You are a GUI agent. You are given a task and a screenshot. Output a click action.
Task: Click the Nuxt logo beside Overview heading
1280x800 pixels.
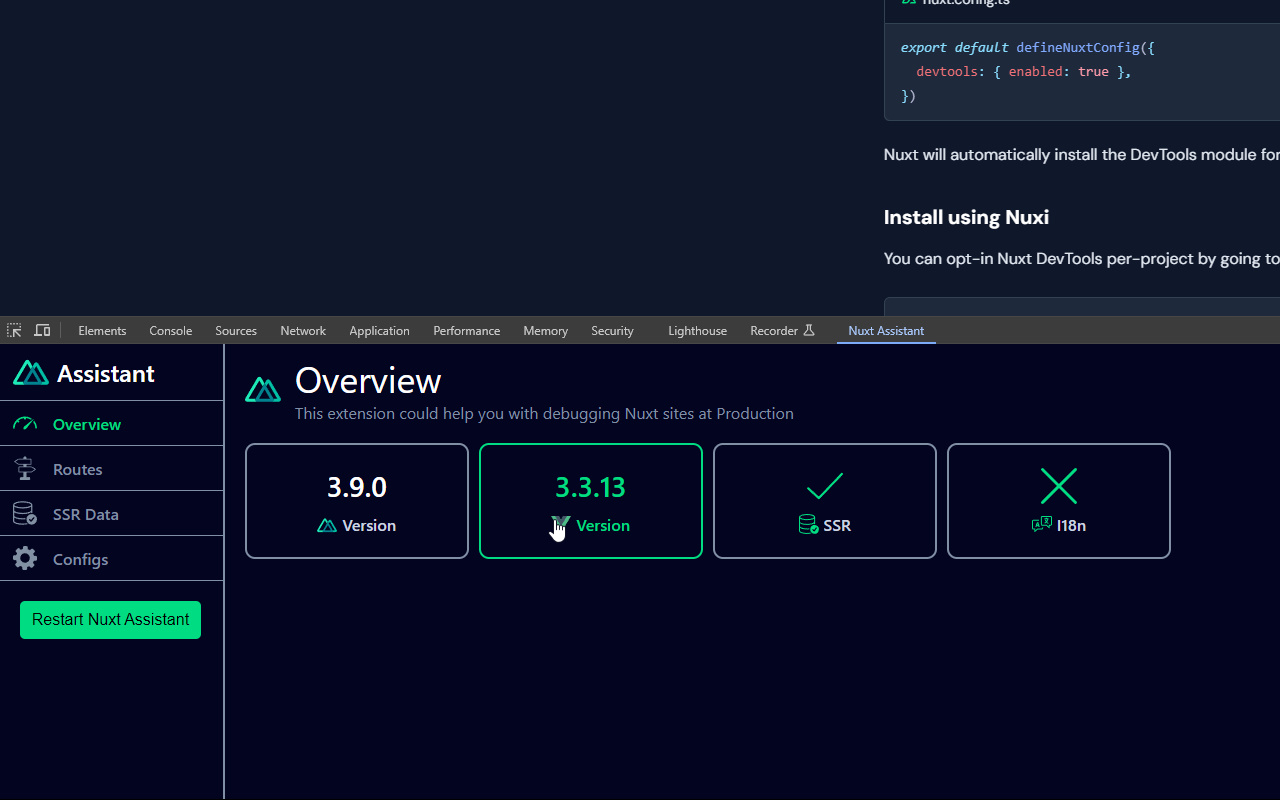263,390
